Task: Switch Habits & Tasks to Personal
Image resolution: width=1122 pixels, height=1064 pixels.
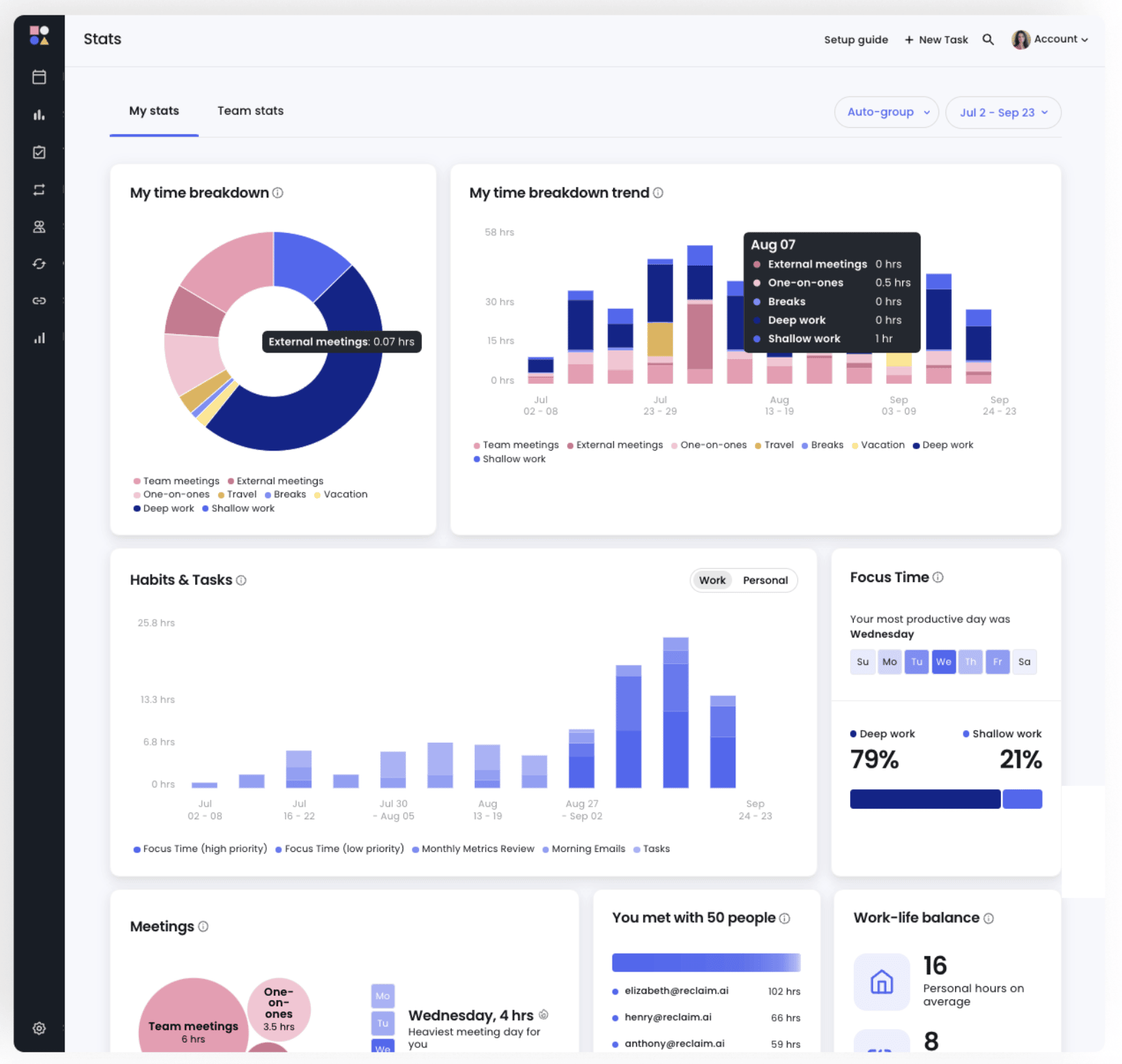Action: 765,580
